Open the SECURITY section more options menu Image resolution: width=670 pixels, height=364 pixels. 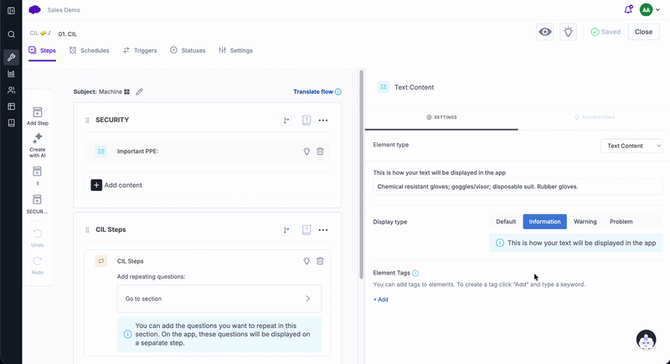click(323, 120)
